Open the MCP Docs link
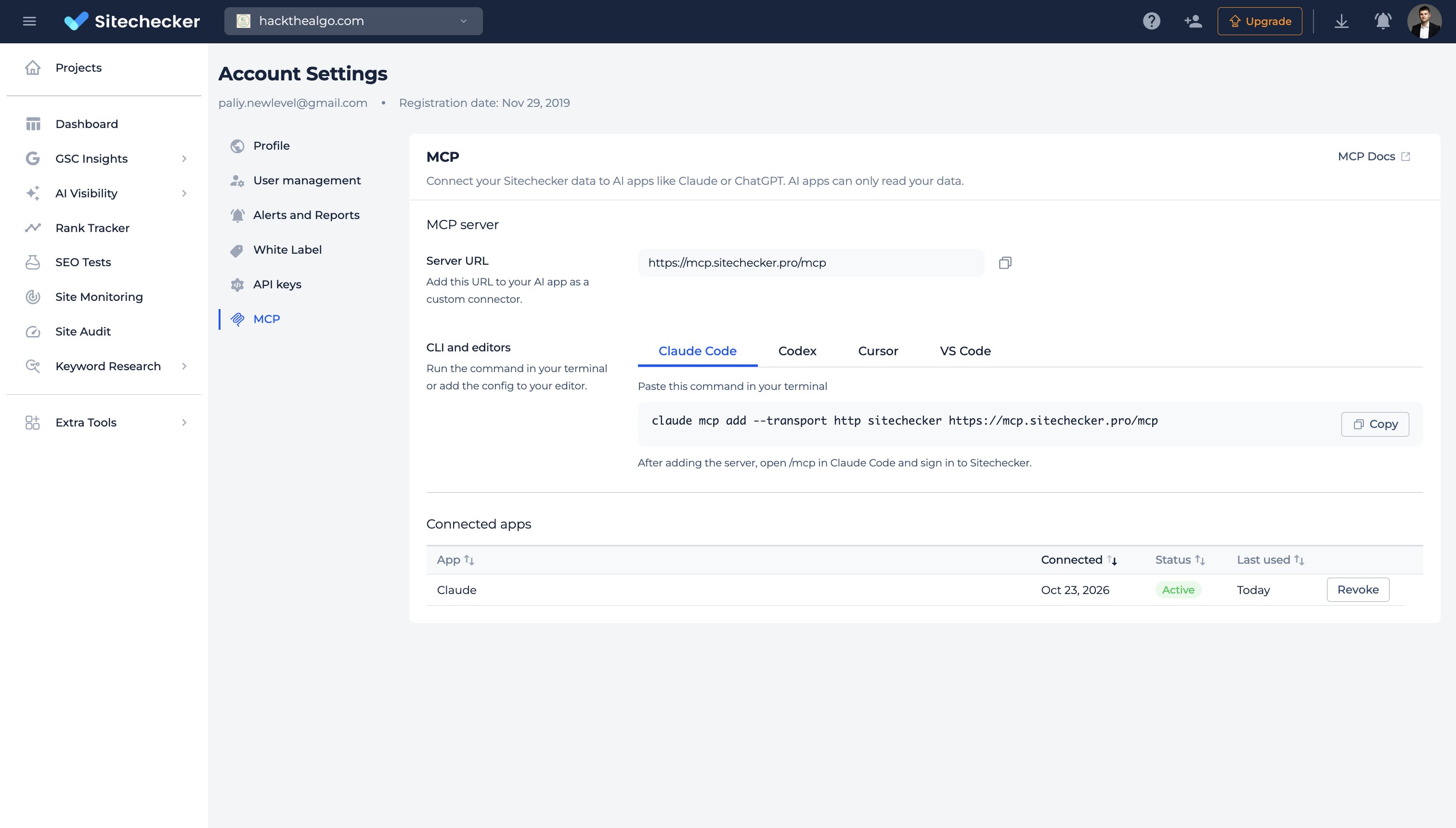The width and height of the screenshot is (1456, 828). coord(1374,156)
